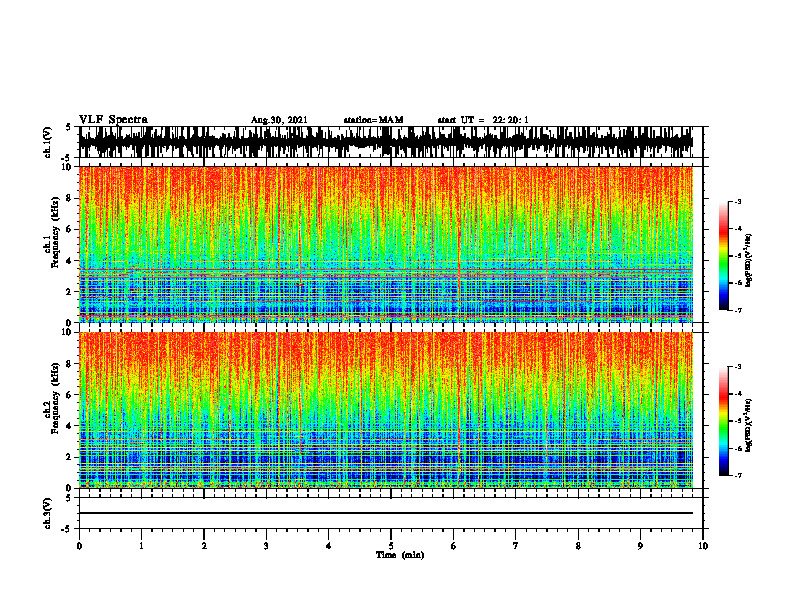Click time axis tick label "4"

pos(329,546)
